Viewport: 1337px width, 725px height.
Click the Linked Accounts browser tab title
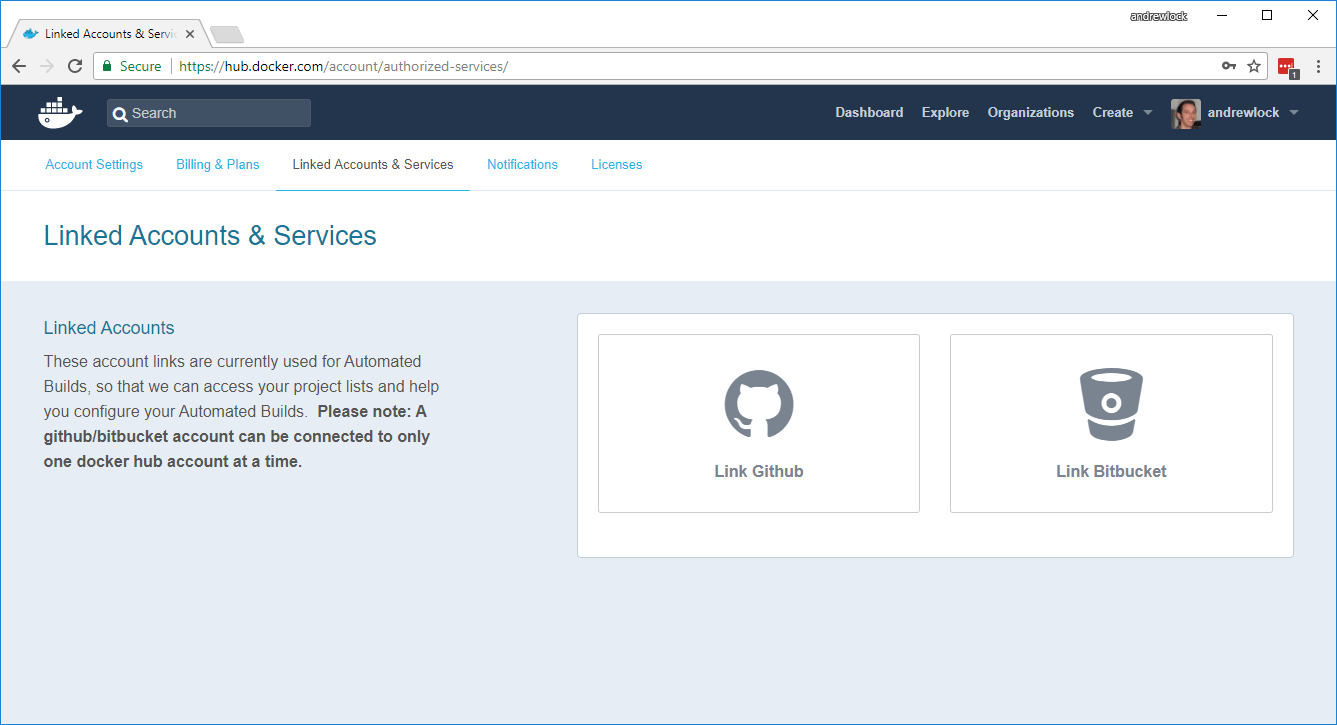pos(110,34)
